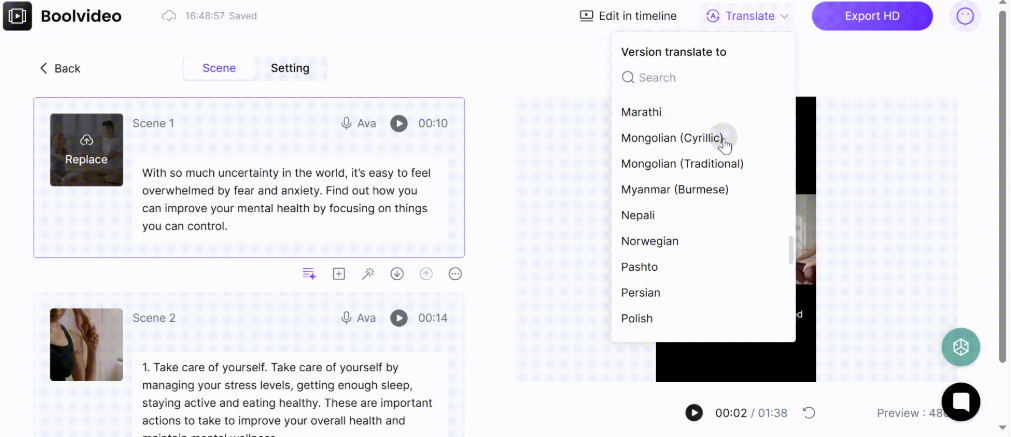Image resolution: width=1011 pixels, height=437 pixels.
Task: Replace Scene 1 thumbnail media
Action: (x=87, y=150)
